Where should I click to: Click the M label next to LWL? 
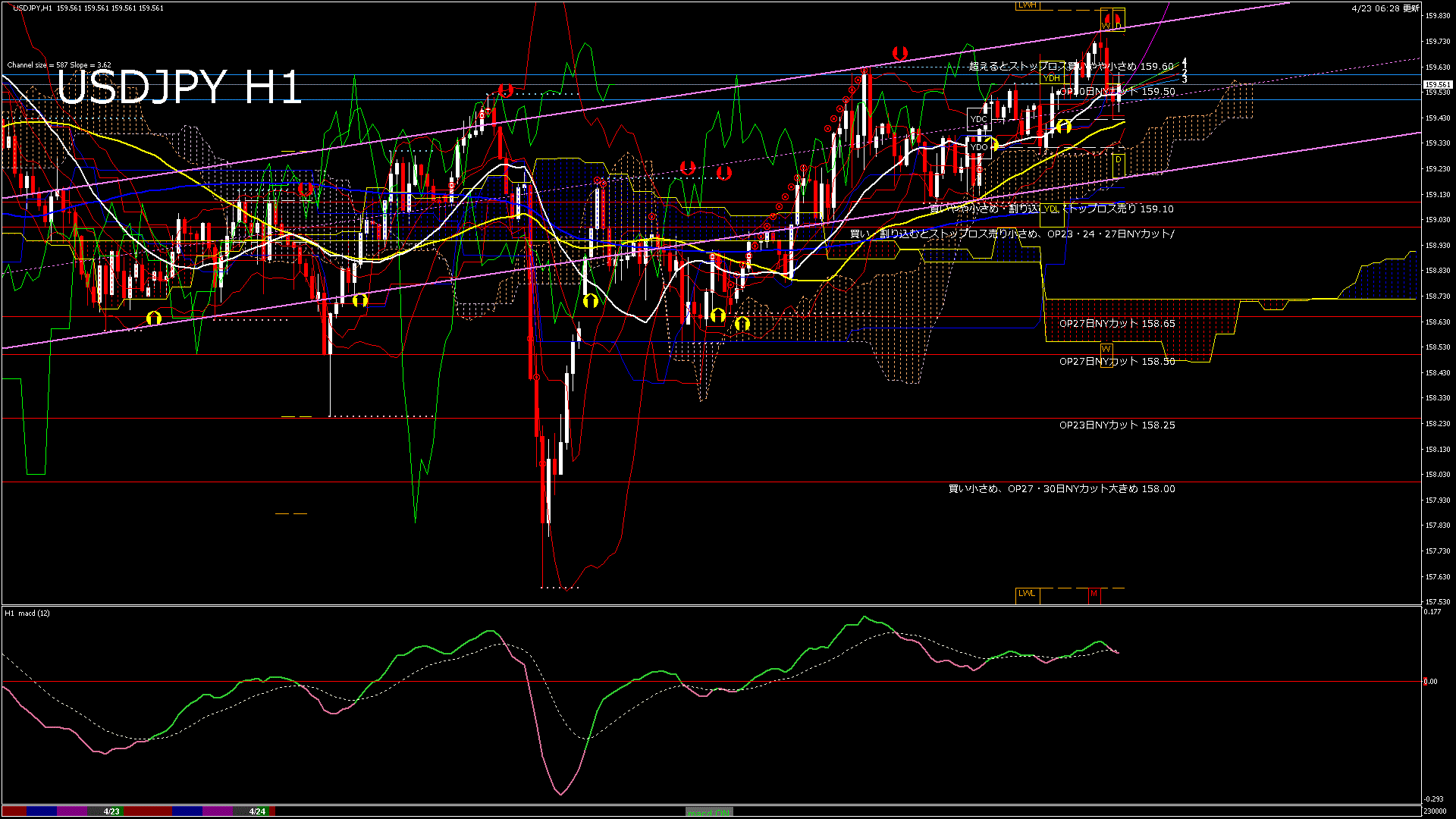[x=1094, y=593]
